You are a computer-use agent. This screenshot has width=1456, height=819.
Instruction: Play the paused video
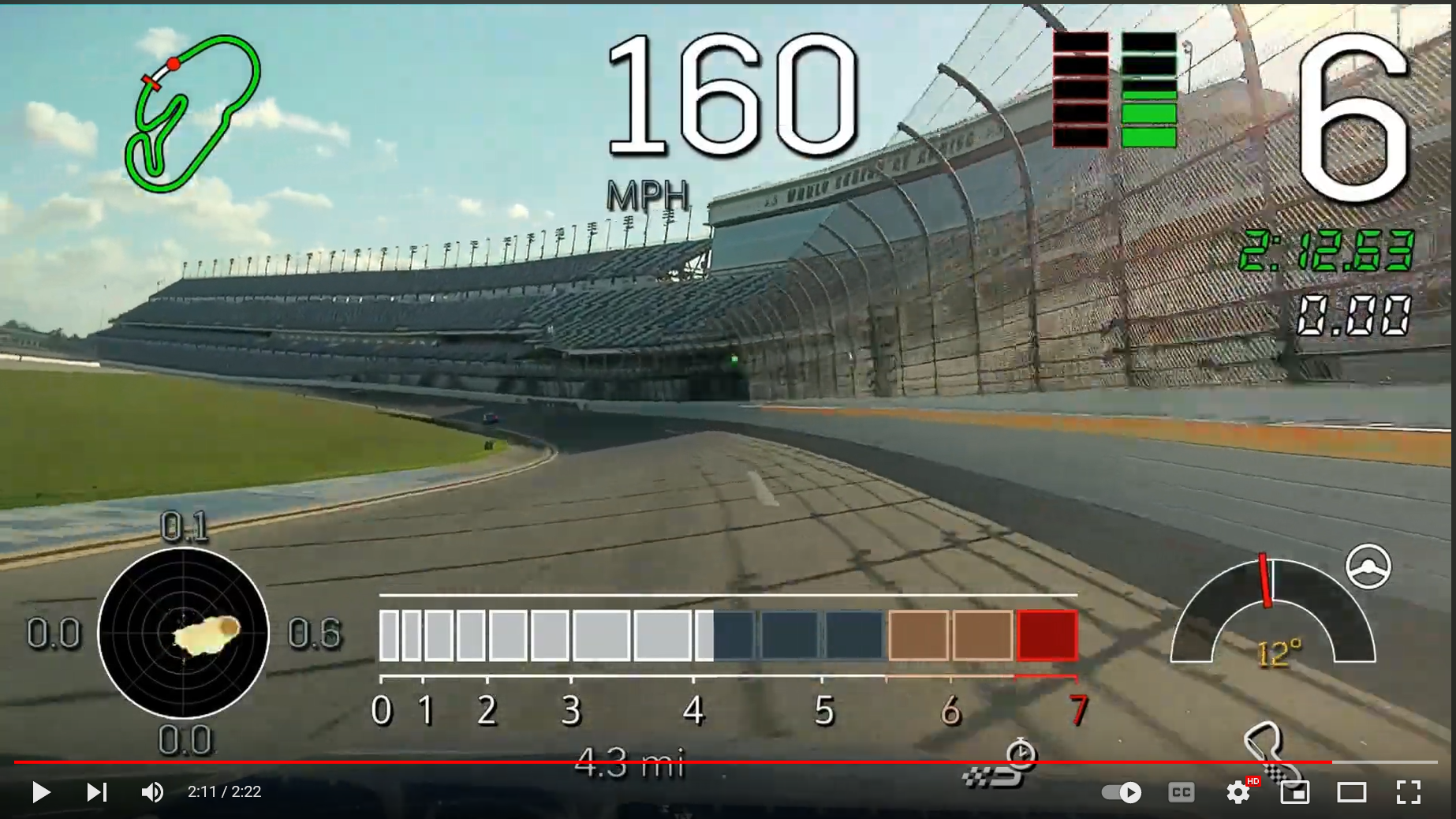40,791
